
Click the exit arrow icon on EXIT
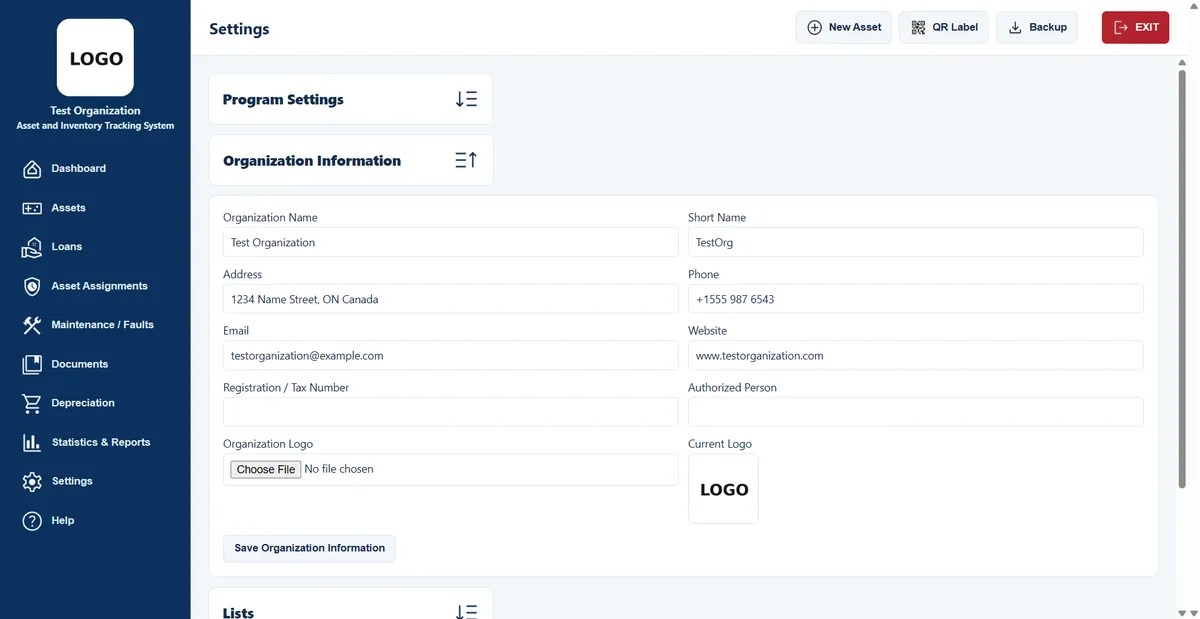tap(1121, 27)
